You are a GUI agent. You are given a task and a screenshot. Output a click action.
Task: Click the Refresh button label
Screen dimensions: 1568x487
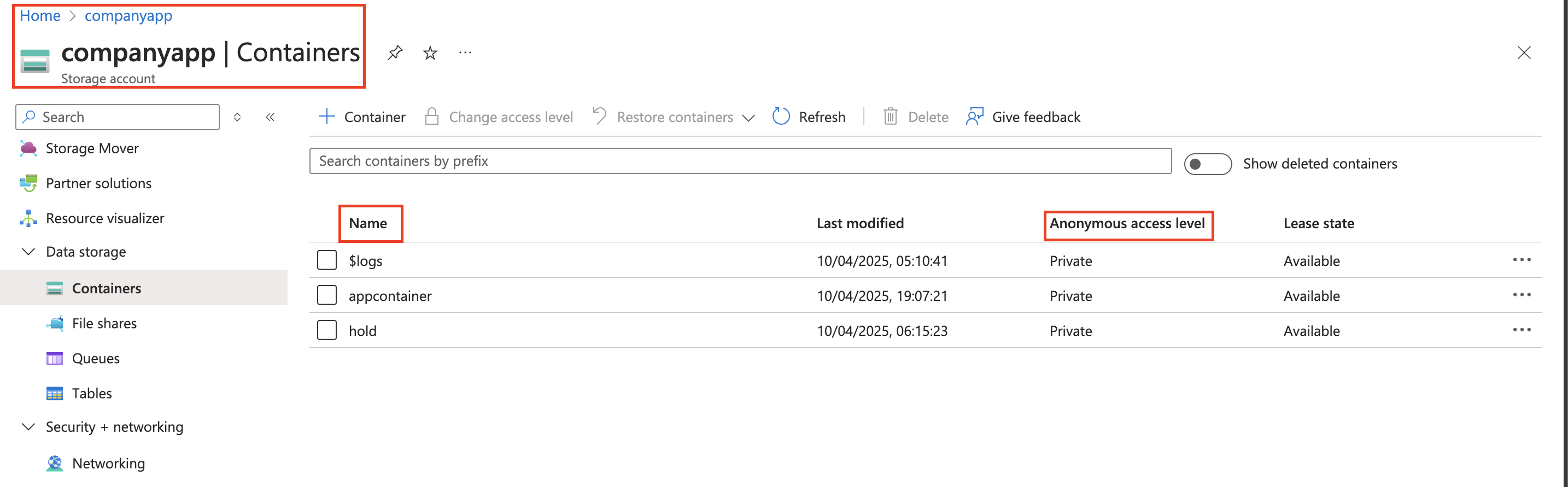click(822, 117)
